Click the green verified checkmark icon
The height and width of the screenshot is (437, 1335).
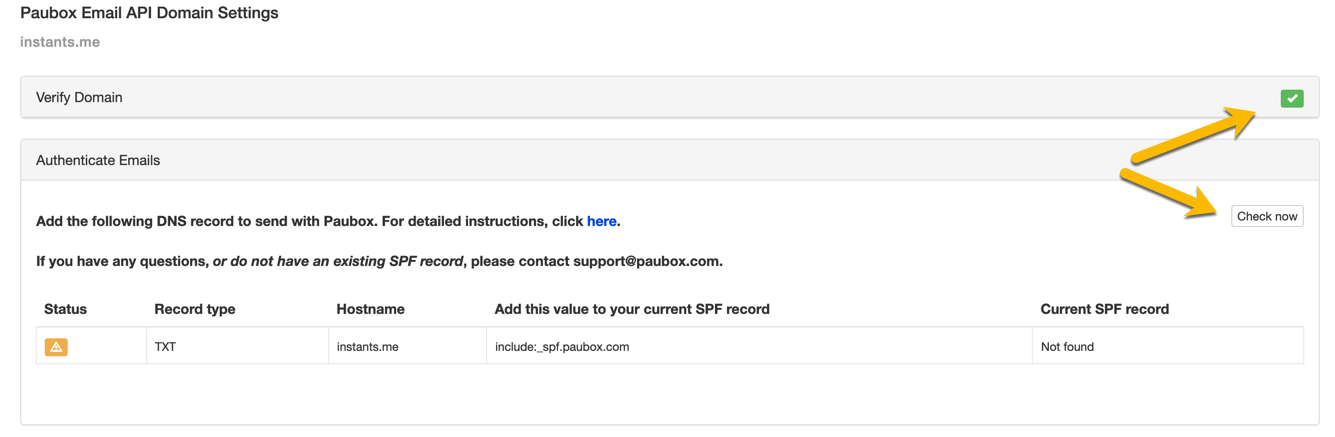1291,98
